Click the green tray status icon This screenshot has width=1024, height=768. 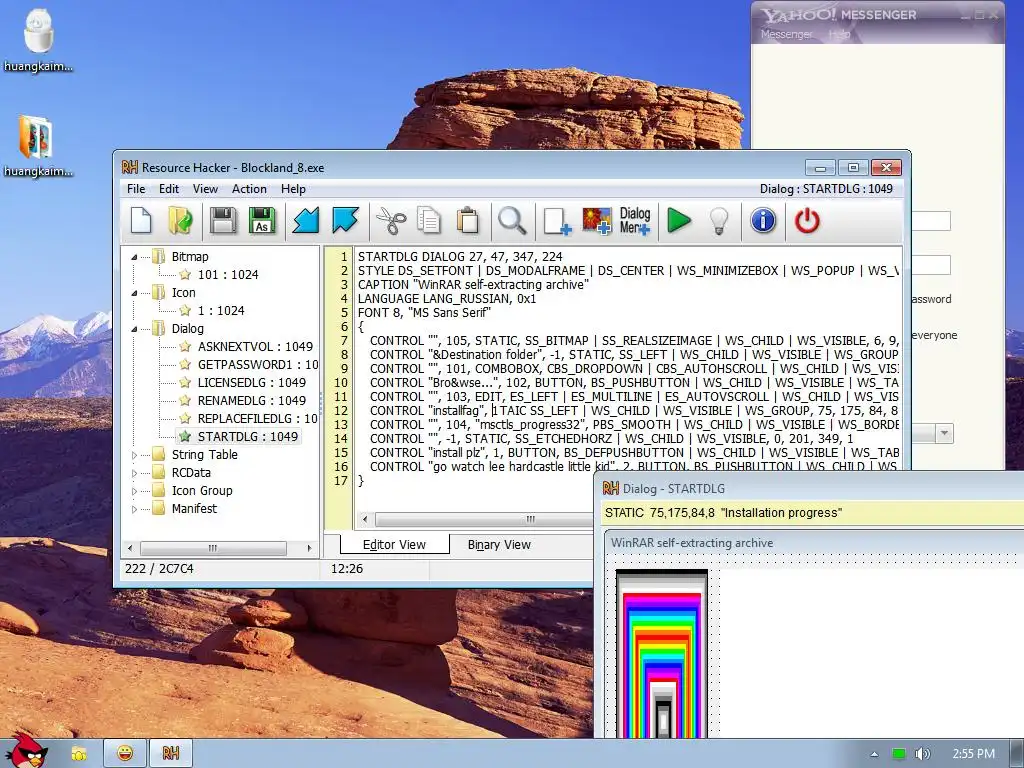tap(899, 754)
